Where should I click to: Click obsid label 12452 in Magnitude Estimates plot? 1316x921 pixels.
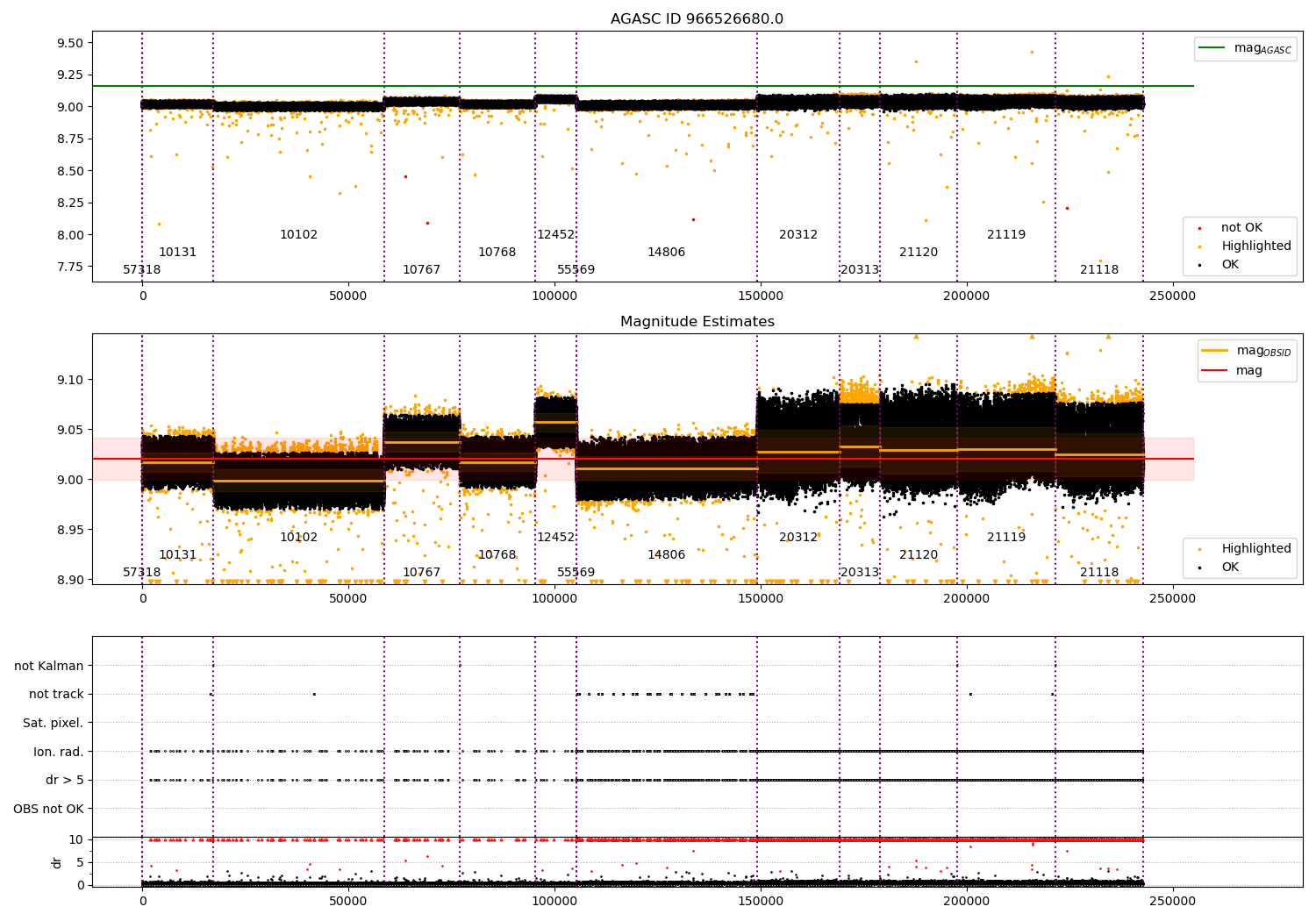point(555,537)
